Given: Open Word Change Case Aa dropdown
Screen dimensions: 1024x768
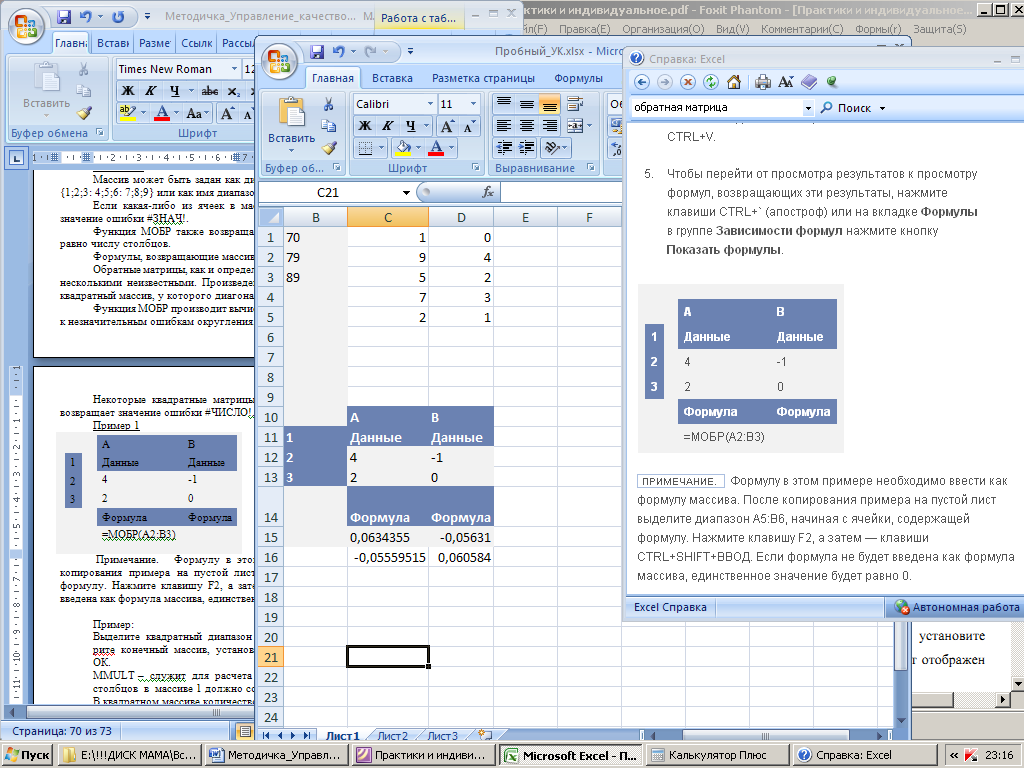Looking at the screenshot, I should pos(195,113).
